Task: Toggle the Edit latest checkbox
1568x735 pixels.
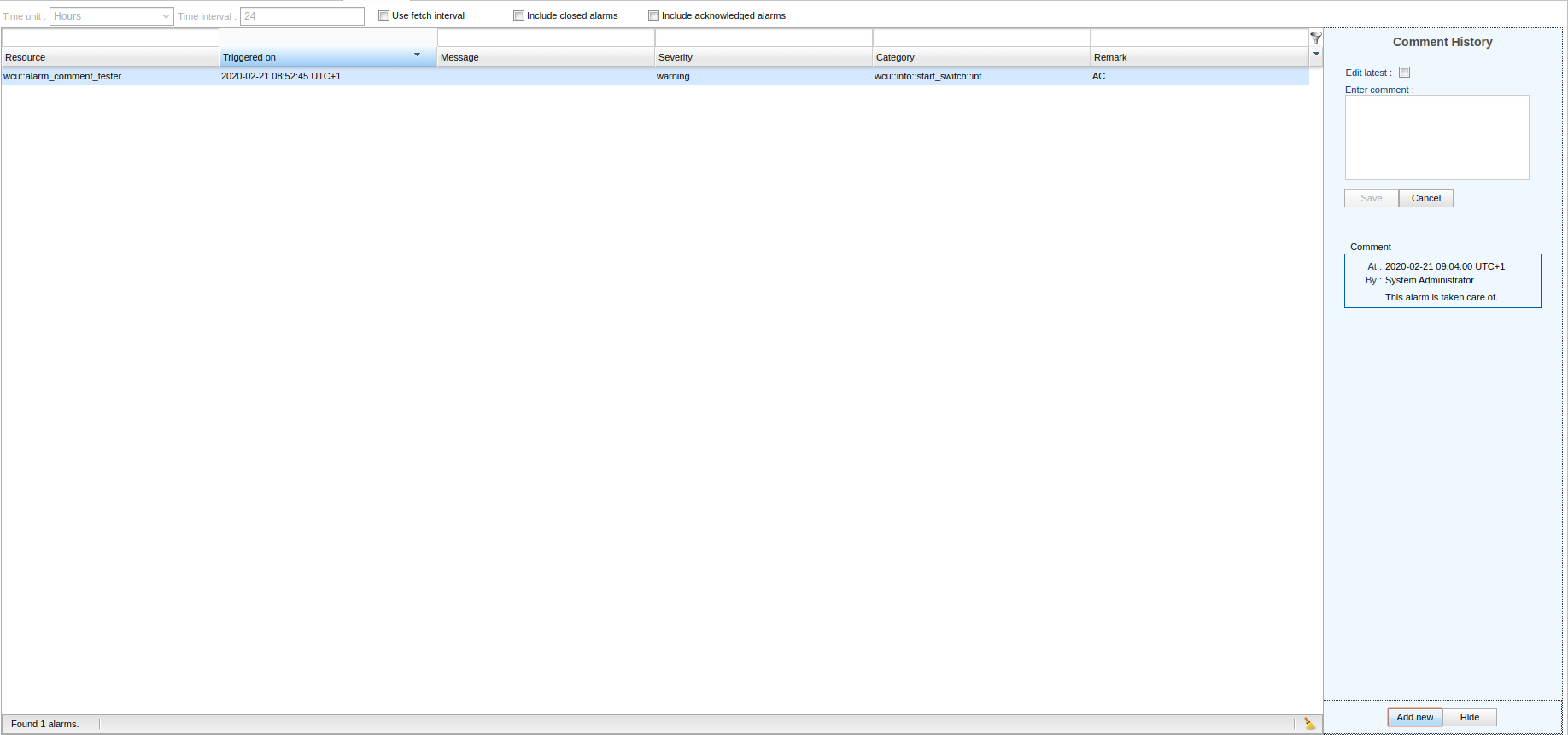Action: click(1404, 73)
